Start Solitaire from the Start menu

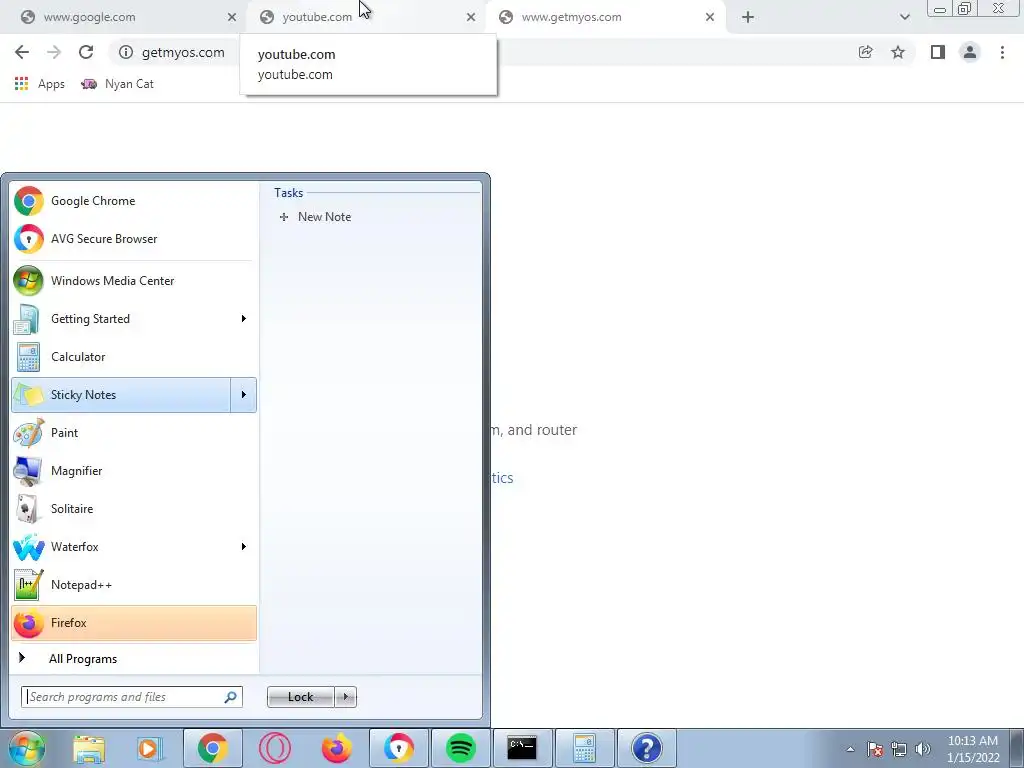(x=134, y=509)
